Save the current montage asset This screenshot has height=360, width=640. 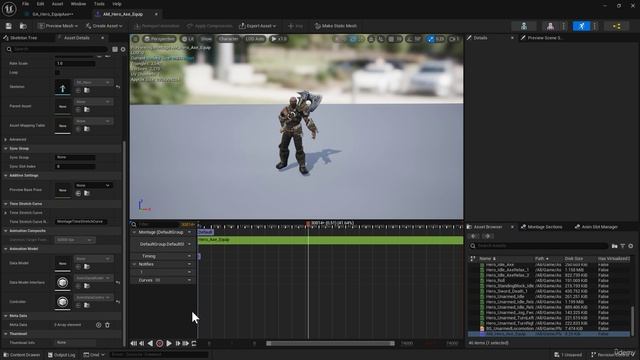[9, 26]
